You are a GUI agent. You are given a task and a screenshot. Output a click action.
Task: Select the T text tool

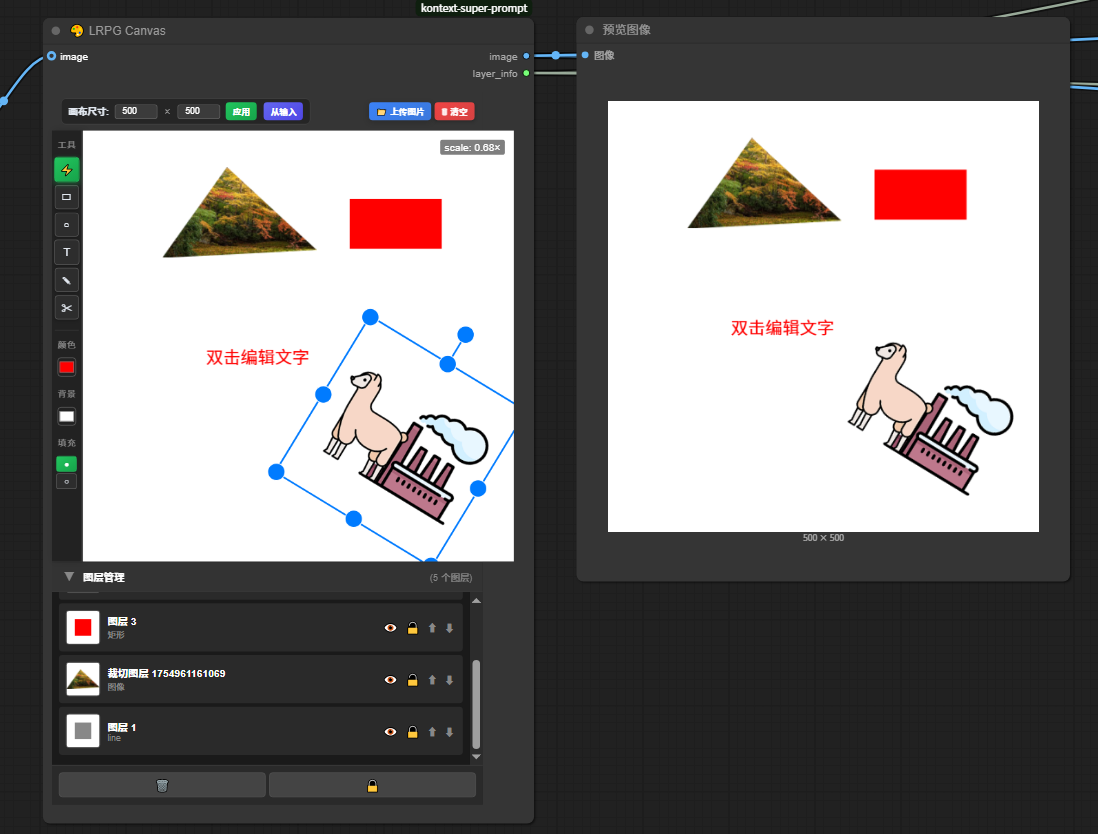point(67,252)
